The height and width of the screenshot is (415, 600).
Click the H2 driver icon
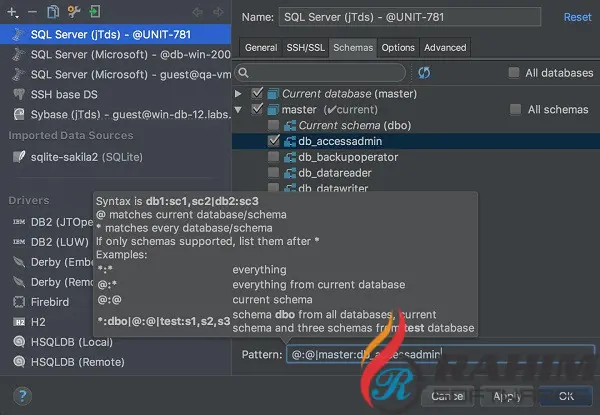click(19, 322)
